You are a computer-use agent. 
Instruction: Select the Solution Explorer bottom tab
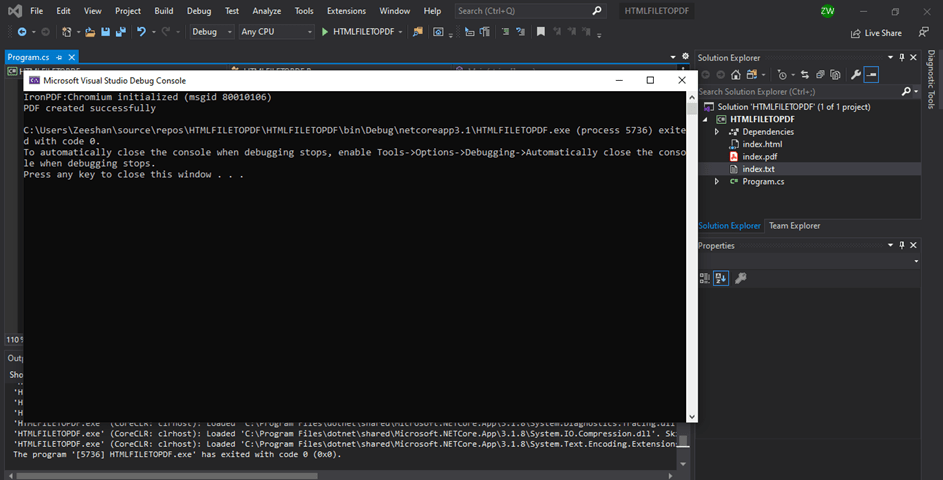pyautogui.click(x=730, y=226)
